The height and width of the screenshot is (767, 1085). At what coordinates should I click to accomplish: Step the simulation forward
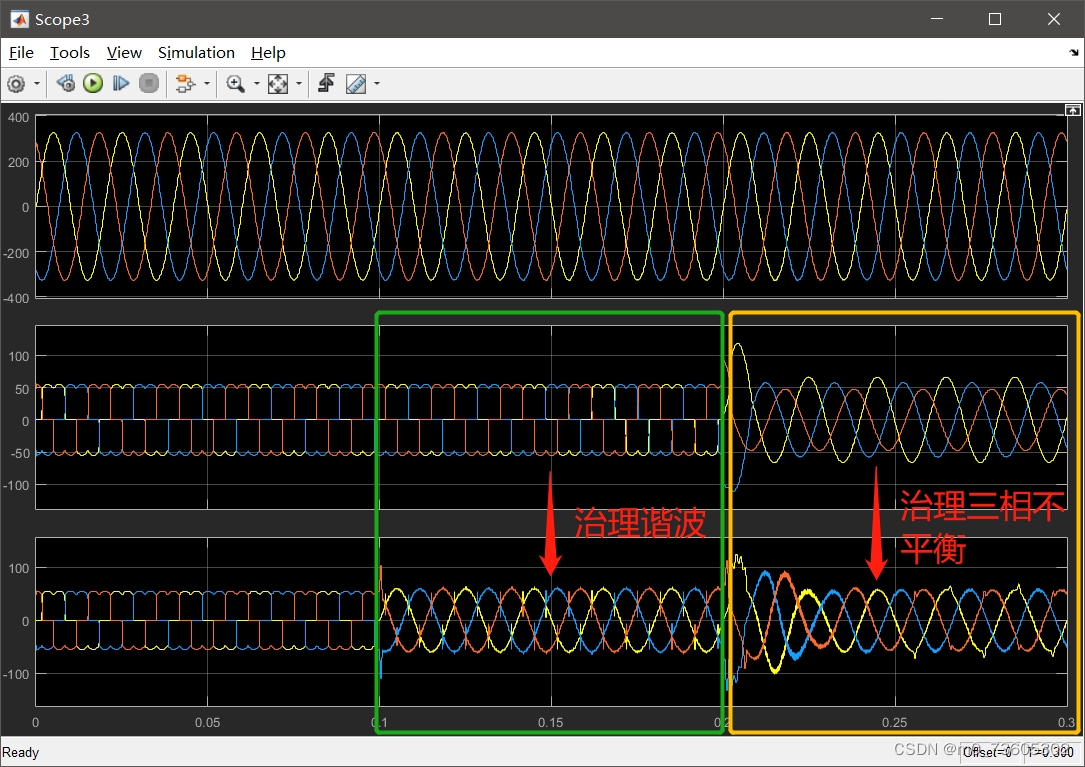121,83
